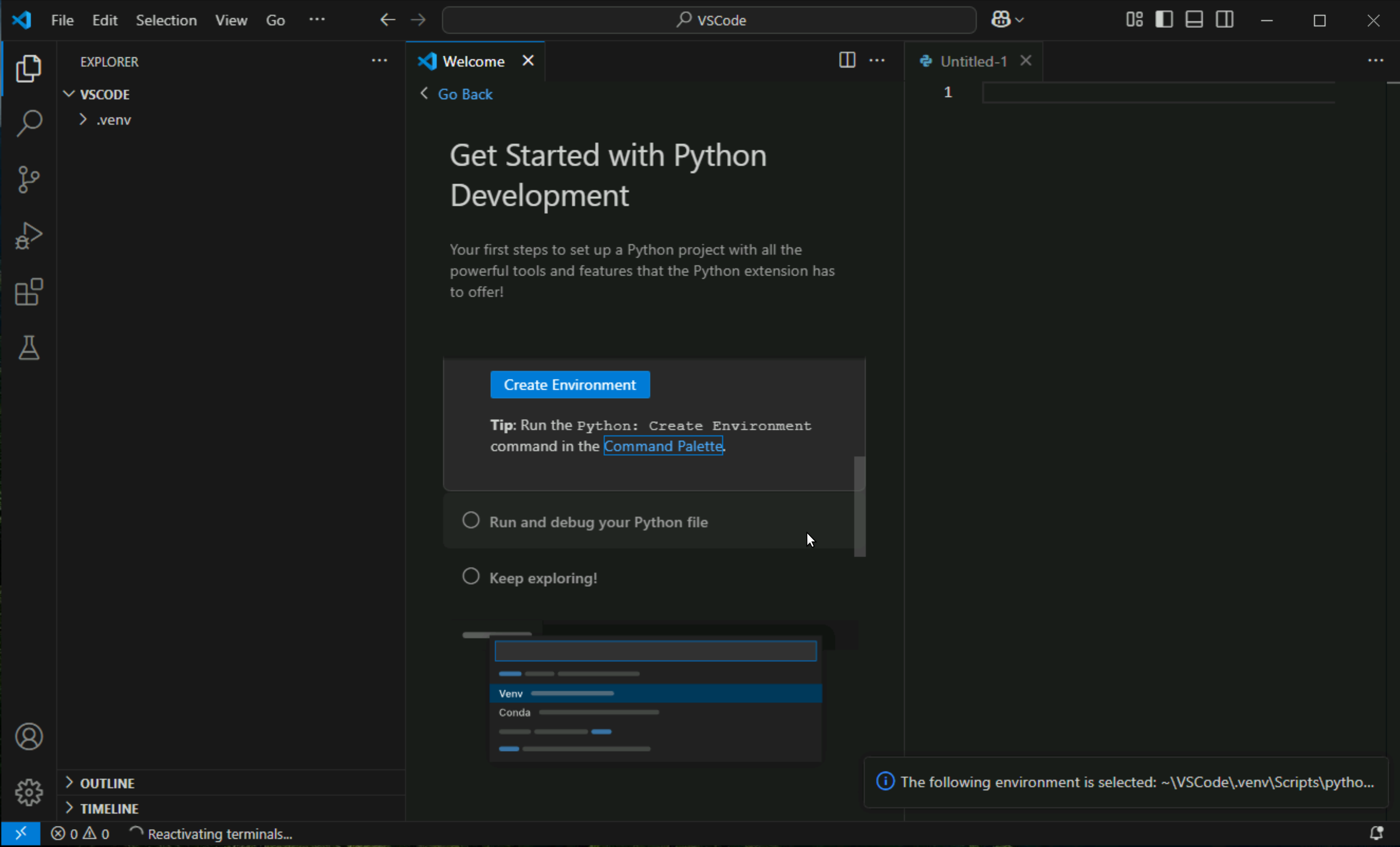Open the Run and Debug view
The width and height of the screenshot is (1400, 847).
(28, 235)
